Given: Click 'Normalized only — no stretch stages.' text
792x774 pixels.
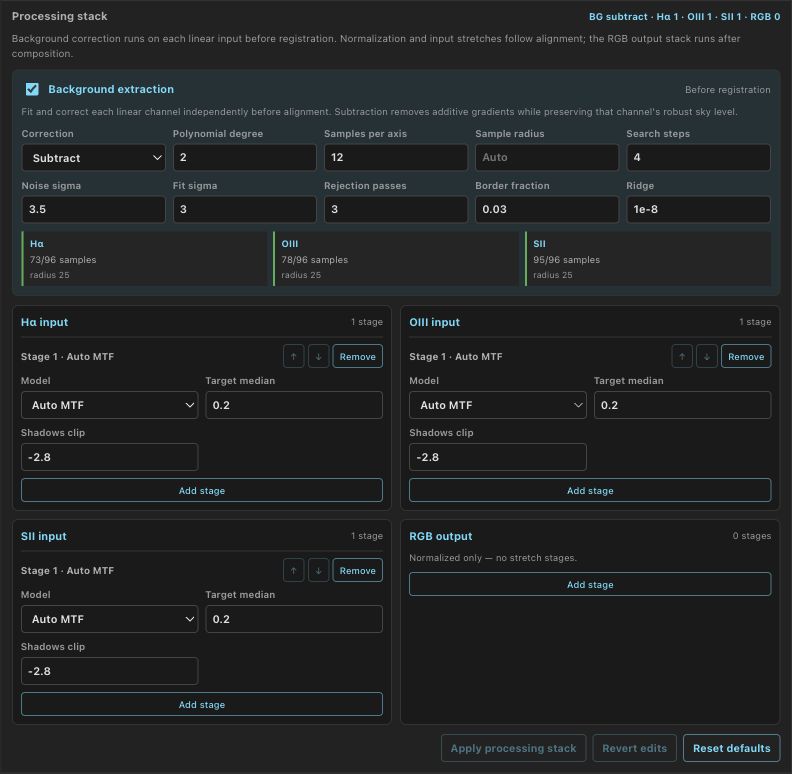Looking at the screenshot, I should 492,558.
